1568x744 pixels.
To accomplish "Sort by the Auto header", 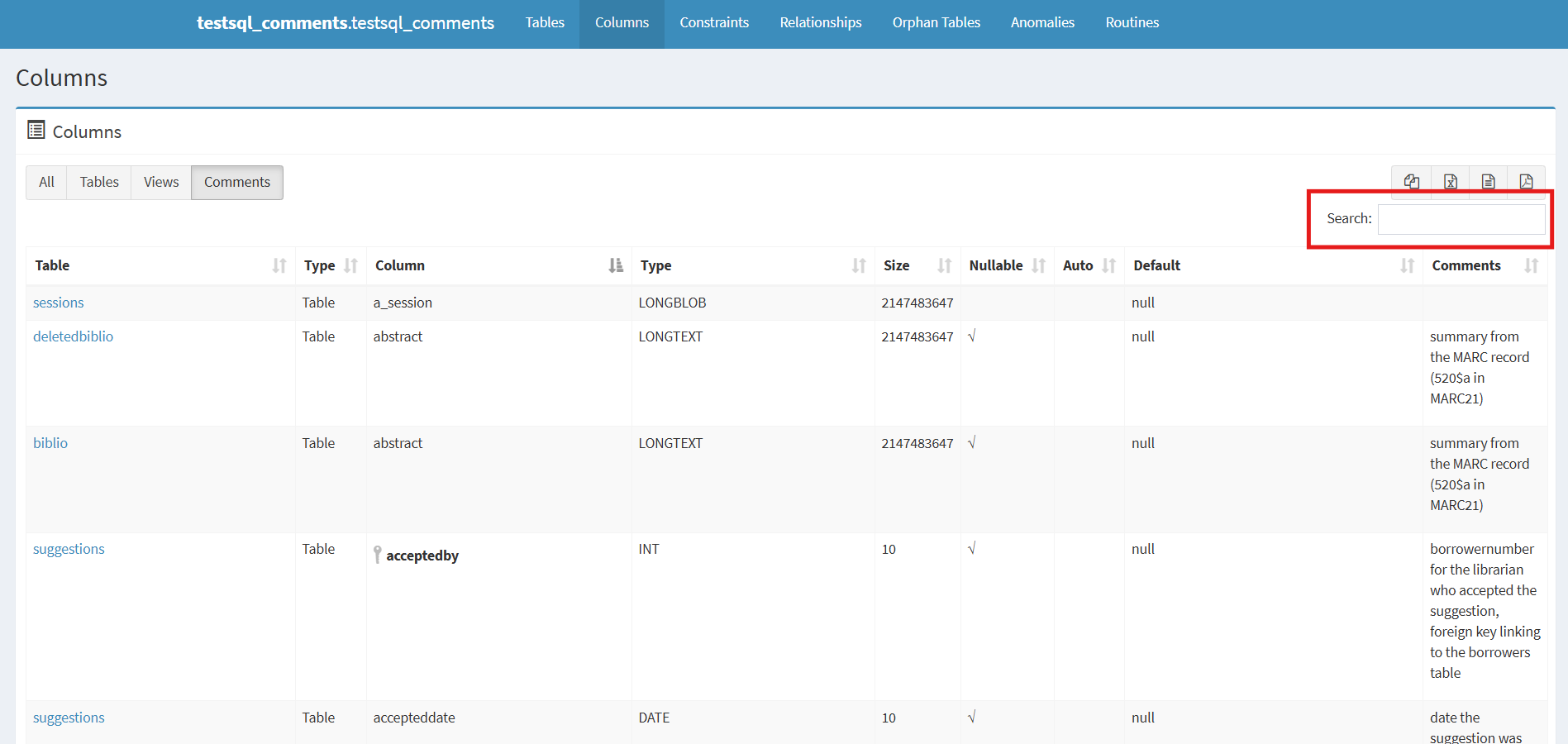I will pyautogui.click(x=1089, y=265).
